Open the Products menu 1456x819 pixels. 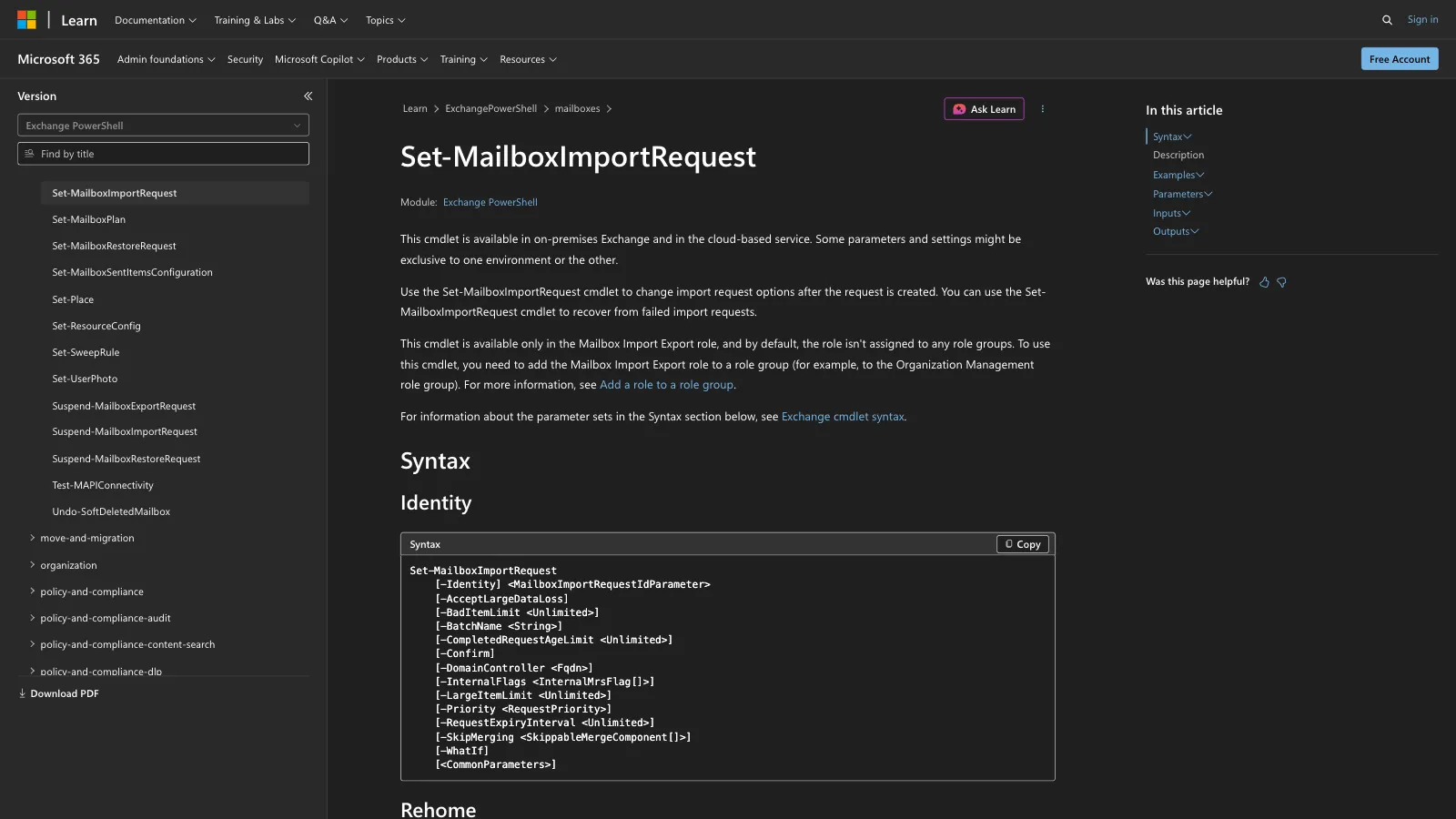click(x=402, y=59)
